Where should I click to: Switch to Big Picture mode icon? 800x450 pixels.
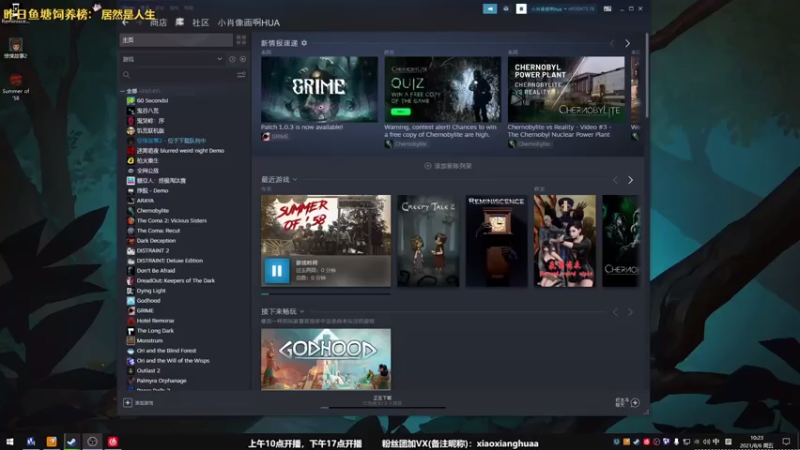coord(607,9)
